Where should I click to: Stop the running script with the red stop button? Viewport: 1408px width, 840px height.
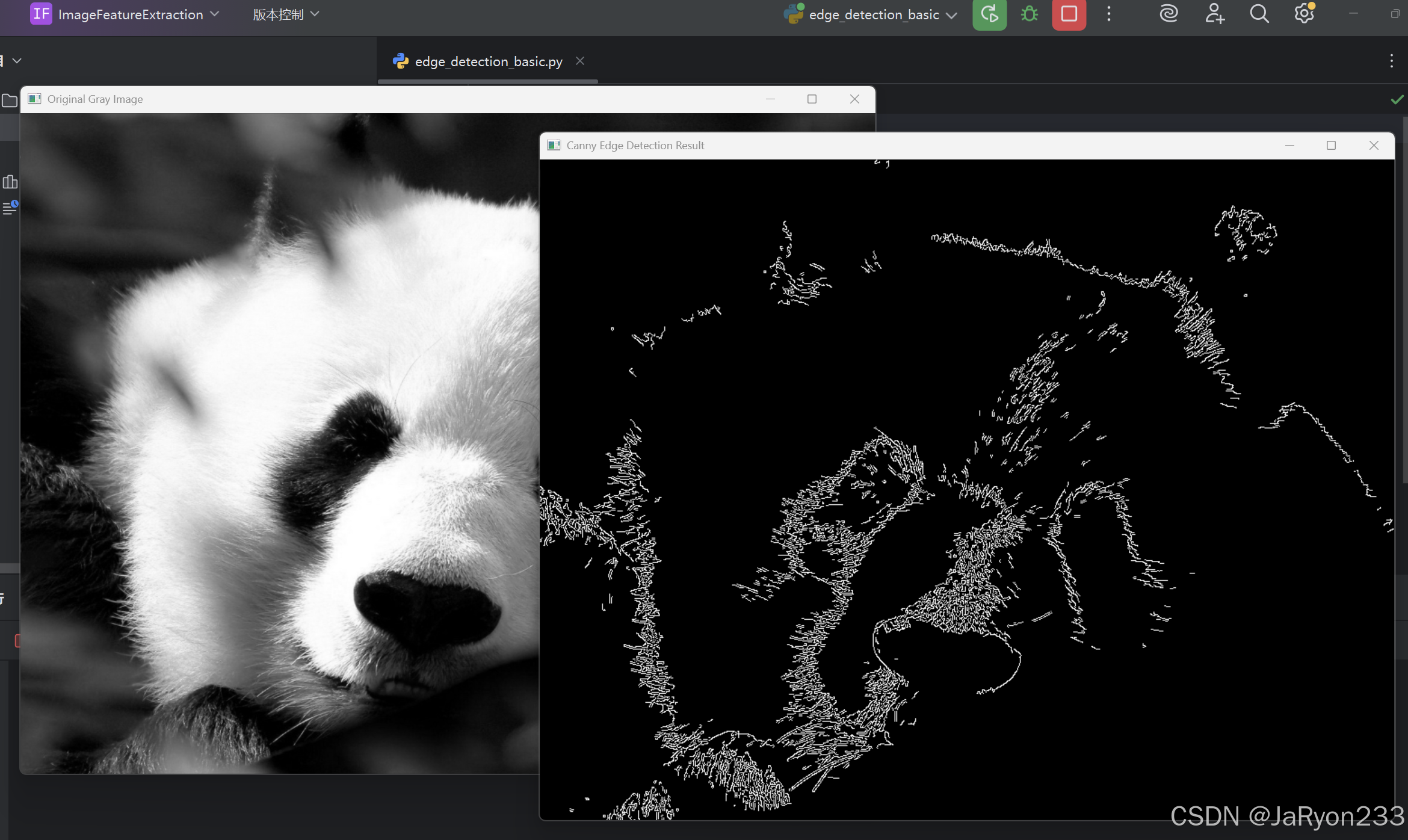(x=1069, y=14)
